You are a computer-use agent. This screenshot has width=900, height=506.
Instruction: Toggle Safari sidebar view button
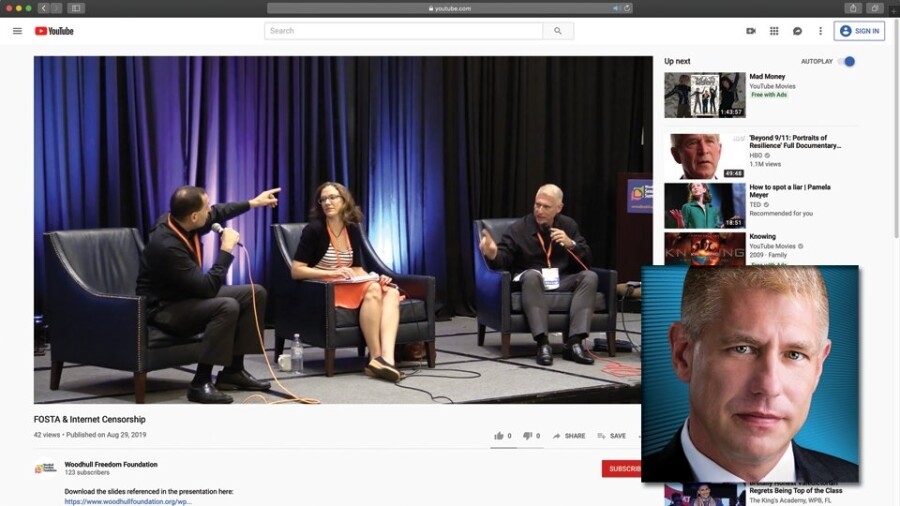pos(76,8)
